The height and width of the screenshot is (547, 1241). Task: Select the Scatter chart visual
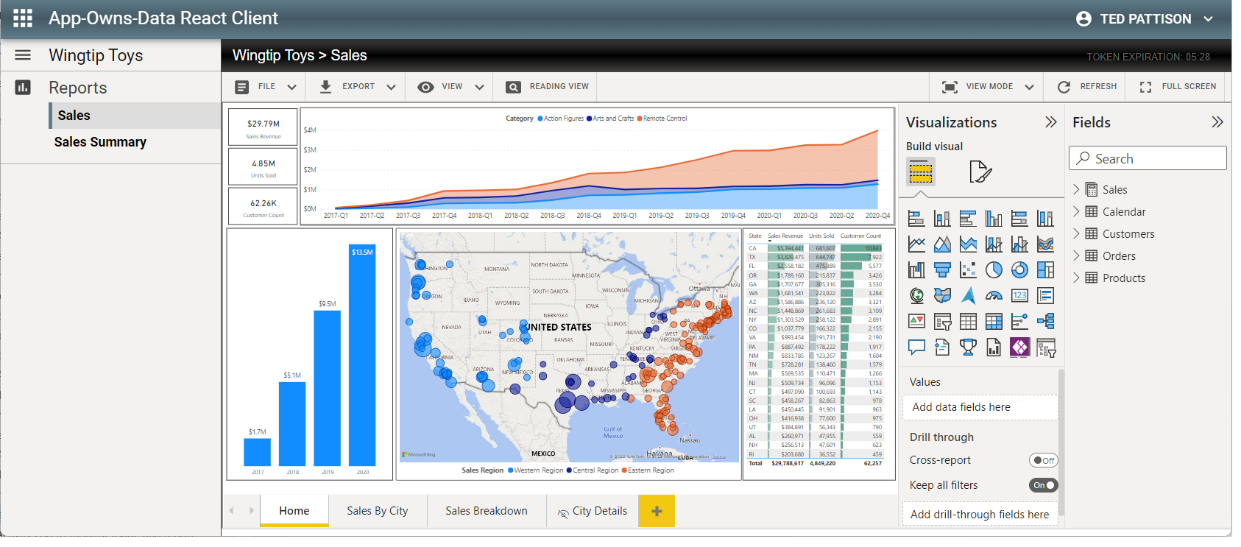coord(968,269)
